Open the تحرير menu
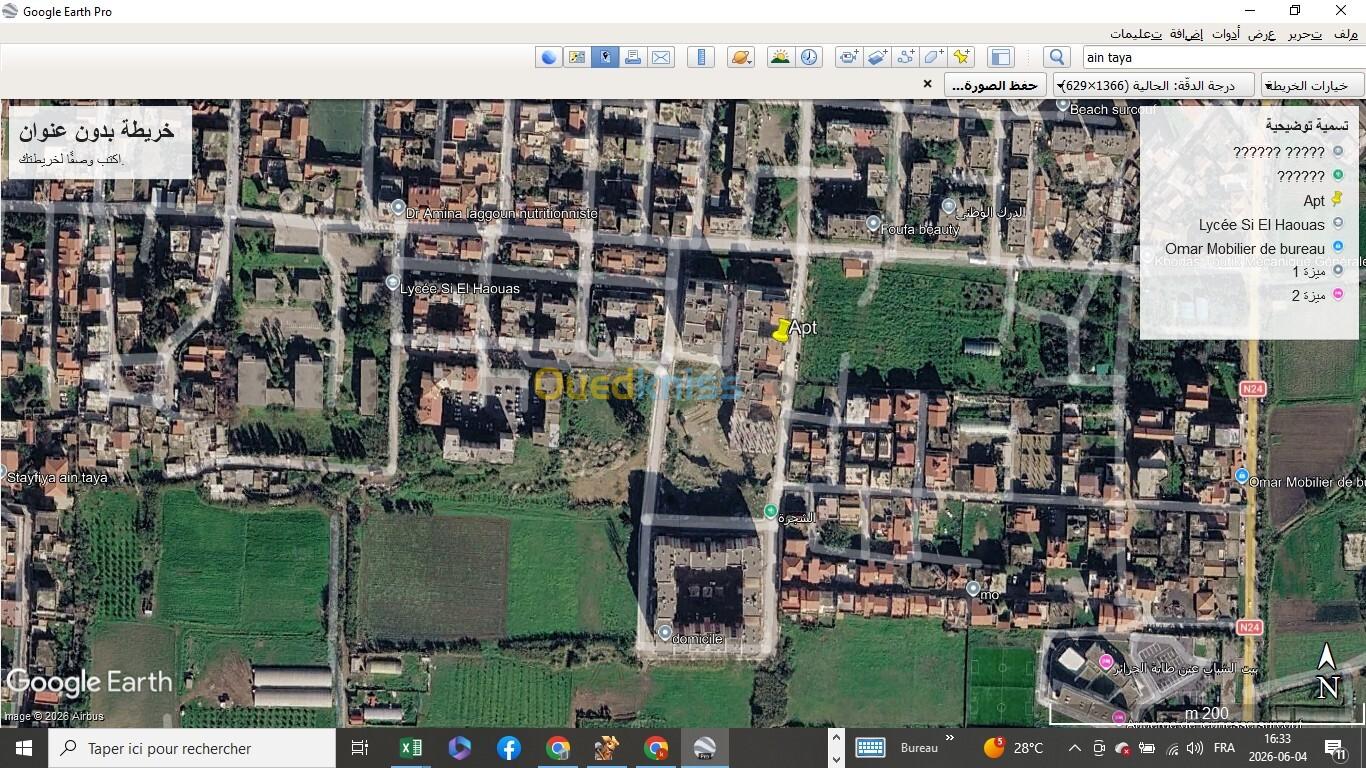The image size is (1366, 768). tap(1304, 34)
